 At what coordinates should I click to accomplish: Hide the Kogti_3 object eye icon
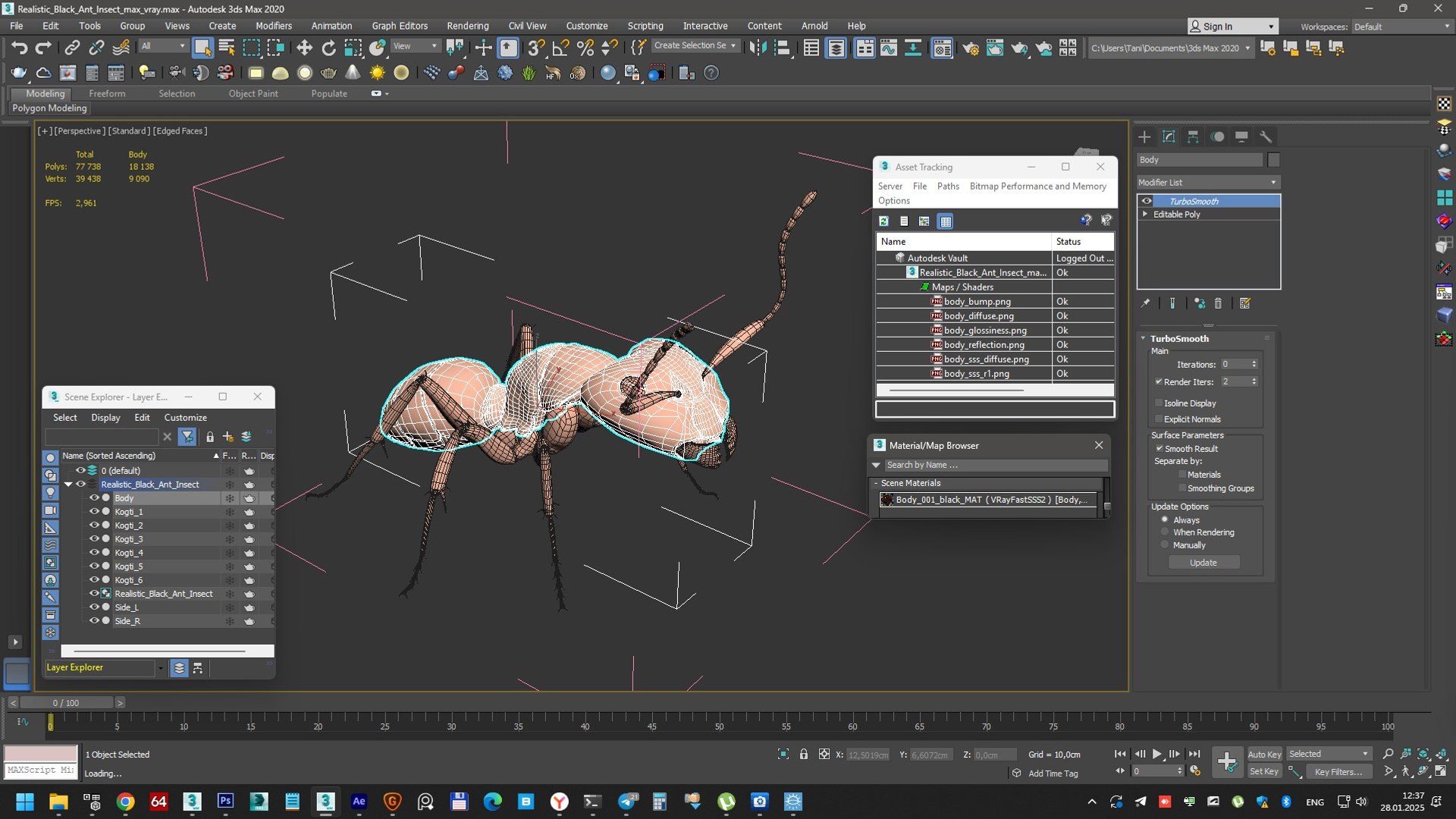click(x=95, y=539)
